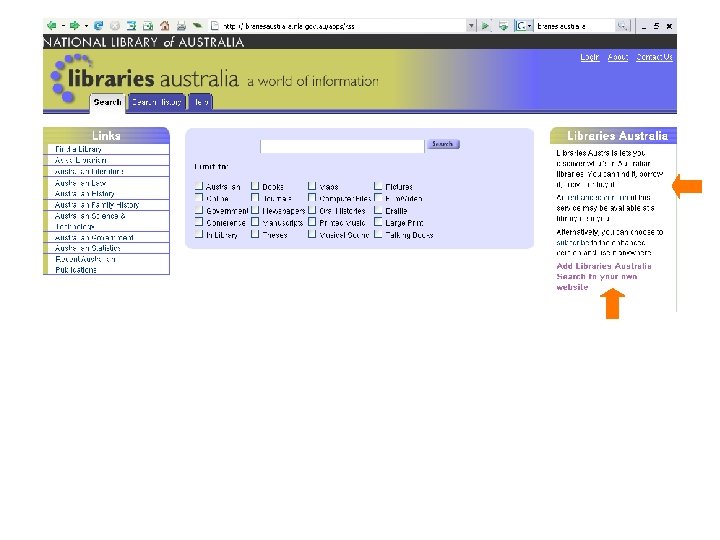This screenshot has width=720, height=540.
Task: Open the search engine selector dropdown
Action: click(x=529, y=26)
